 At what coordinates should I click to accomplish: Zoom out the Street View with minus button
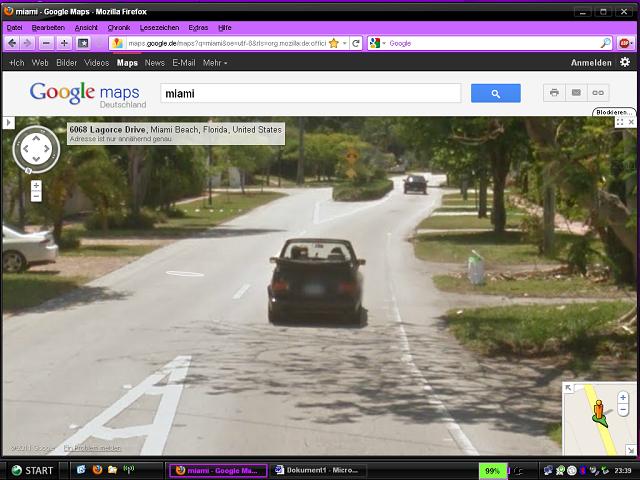coord(36,197)
